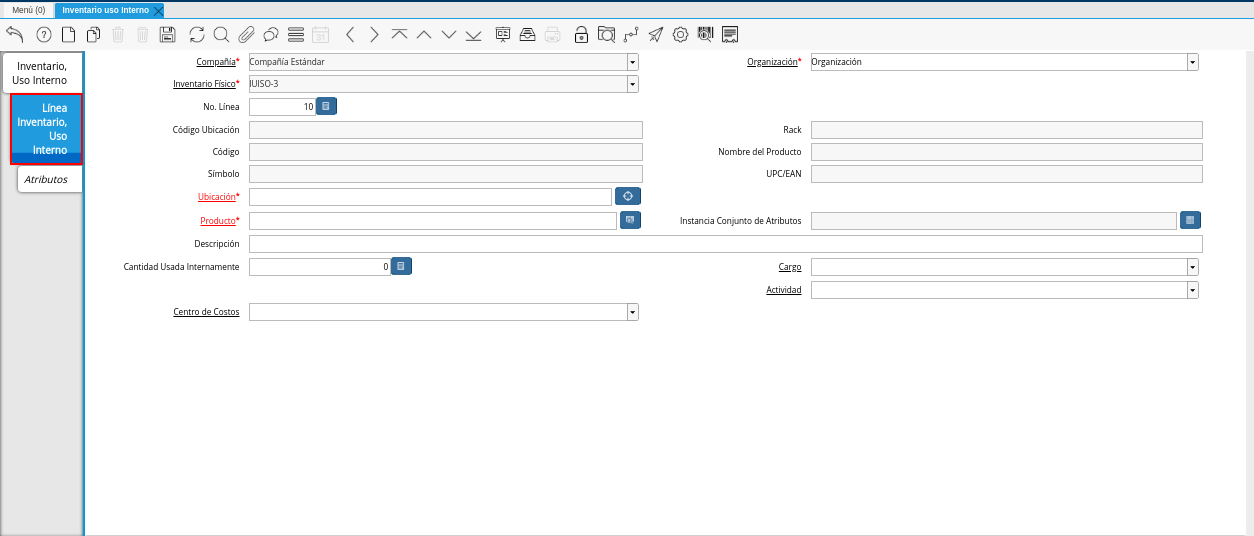
Task: Open record search with the magnifying glass icon
Action: coord(221,35)
